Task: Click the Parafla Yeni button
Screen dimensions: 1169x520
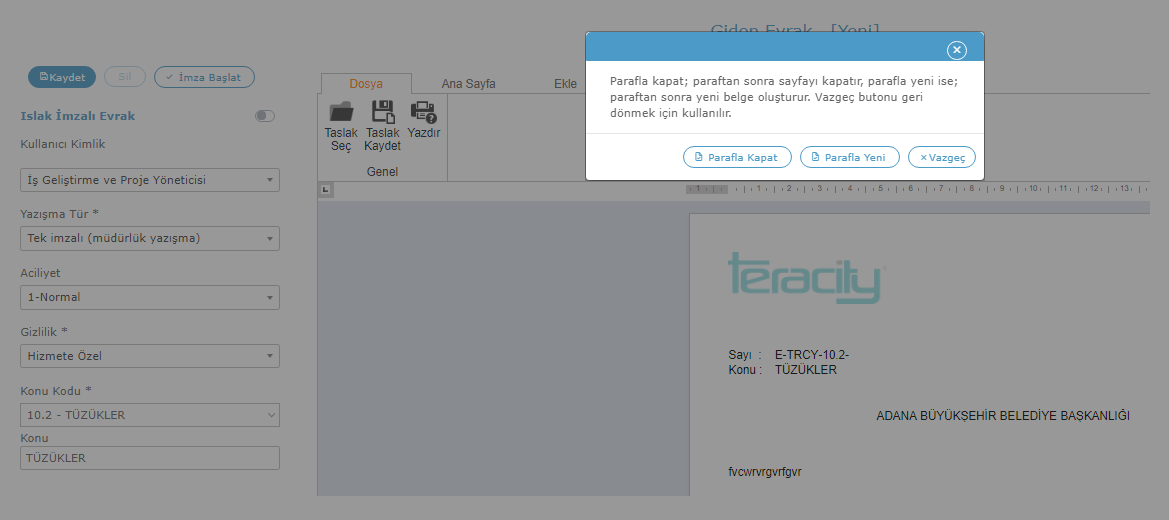Action: pos(850,157)
